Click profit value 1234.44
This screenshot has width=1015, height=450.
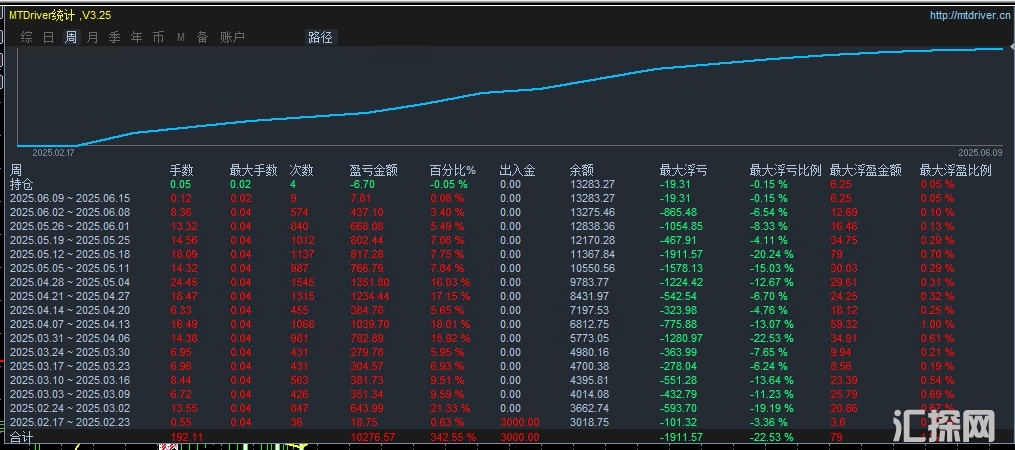(x=370, y=296)
